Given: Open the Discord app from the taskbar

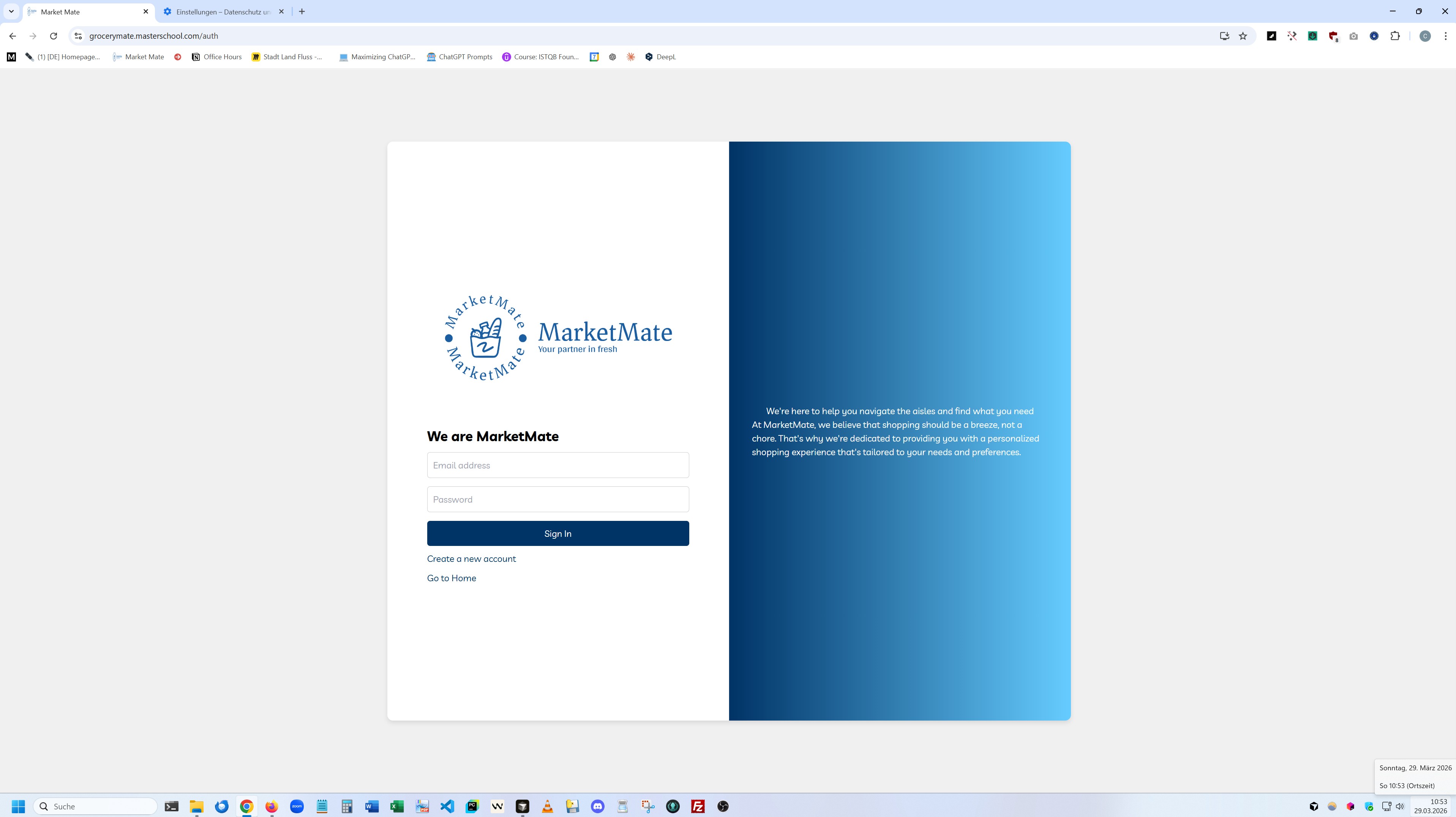Looking at the screenshot, I should coord(597,806).
